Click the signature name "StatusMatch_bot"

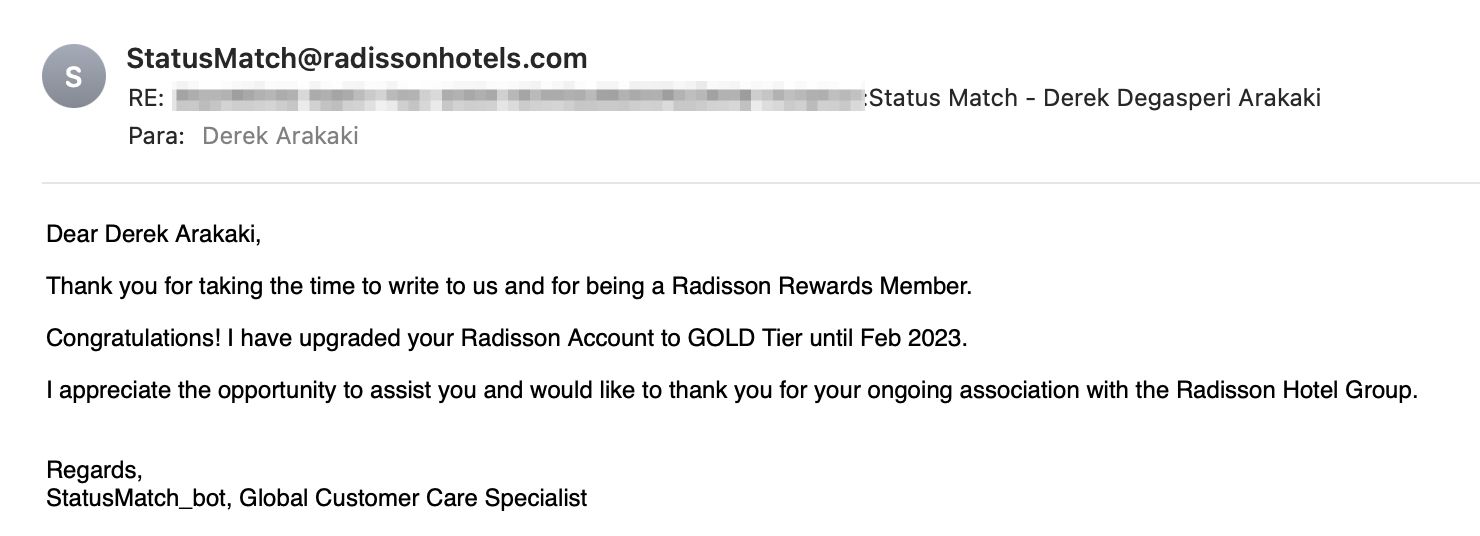pos(139,497)
